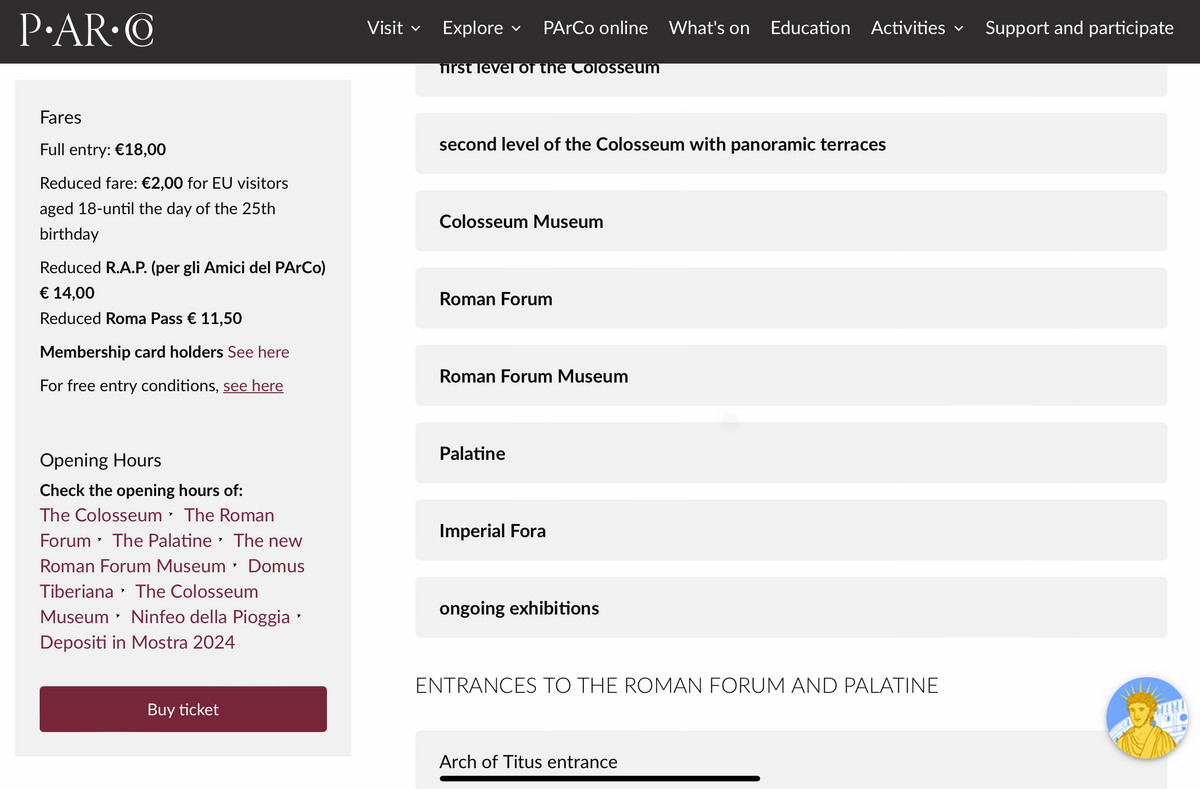Open Ninfeo della Pioggia hours link

(x=210, y=617)
